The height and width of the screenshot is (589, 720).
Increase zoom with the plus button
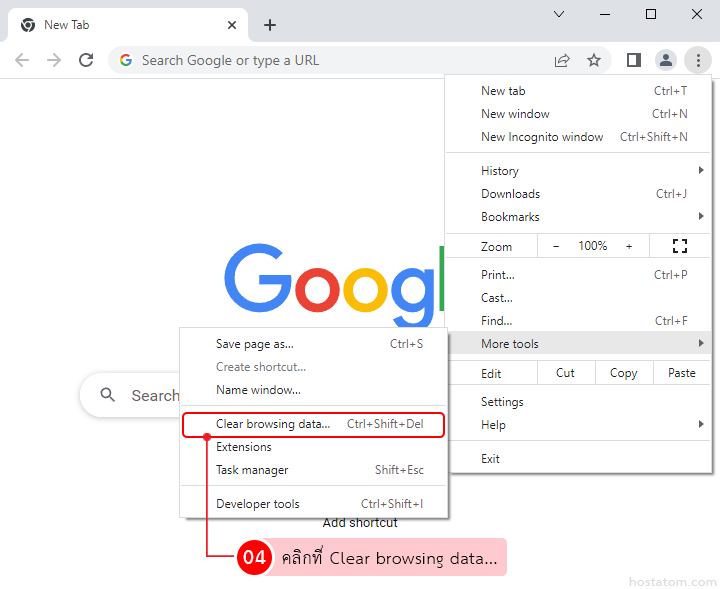pos(629,246)
